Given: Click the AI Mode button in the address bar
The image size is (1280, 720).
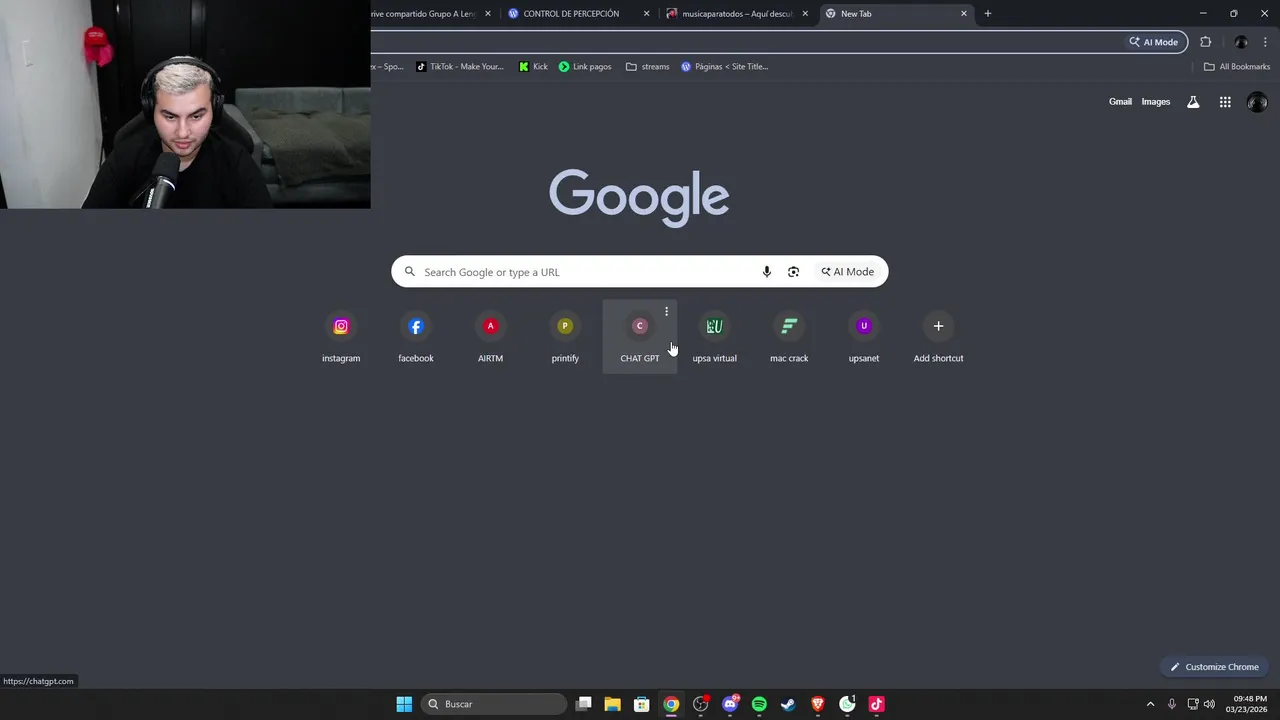Looking at the screenshot, I should (x=1154, y=42).
